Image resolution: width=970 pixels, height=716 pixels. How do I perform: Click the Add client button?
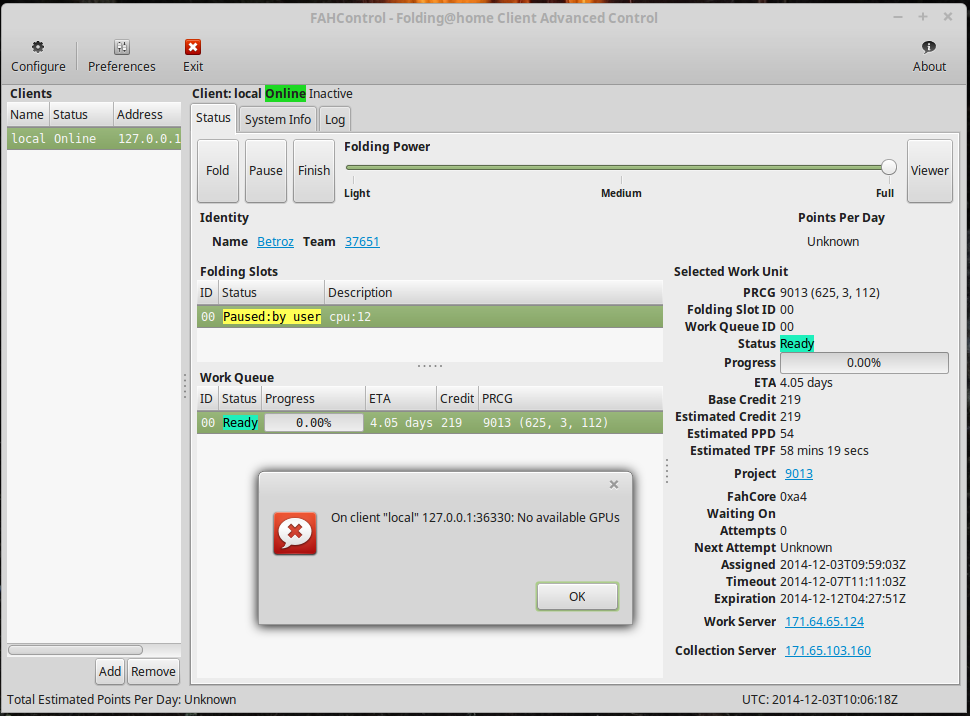[x=110, y=671]
